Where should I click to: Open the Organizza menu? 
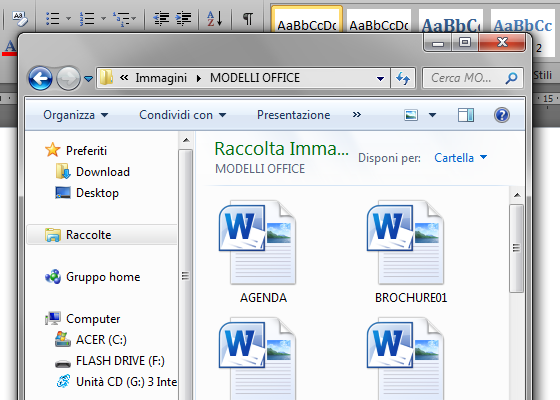click(75, 115)
